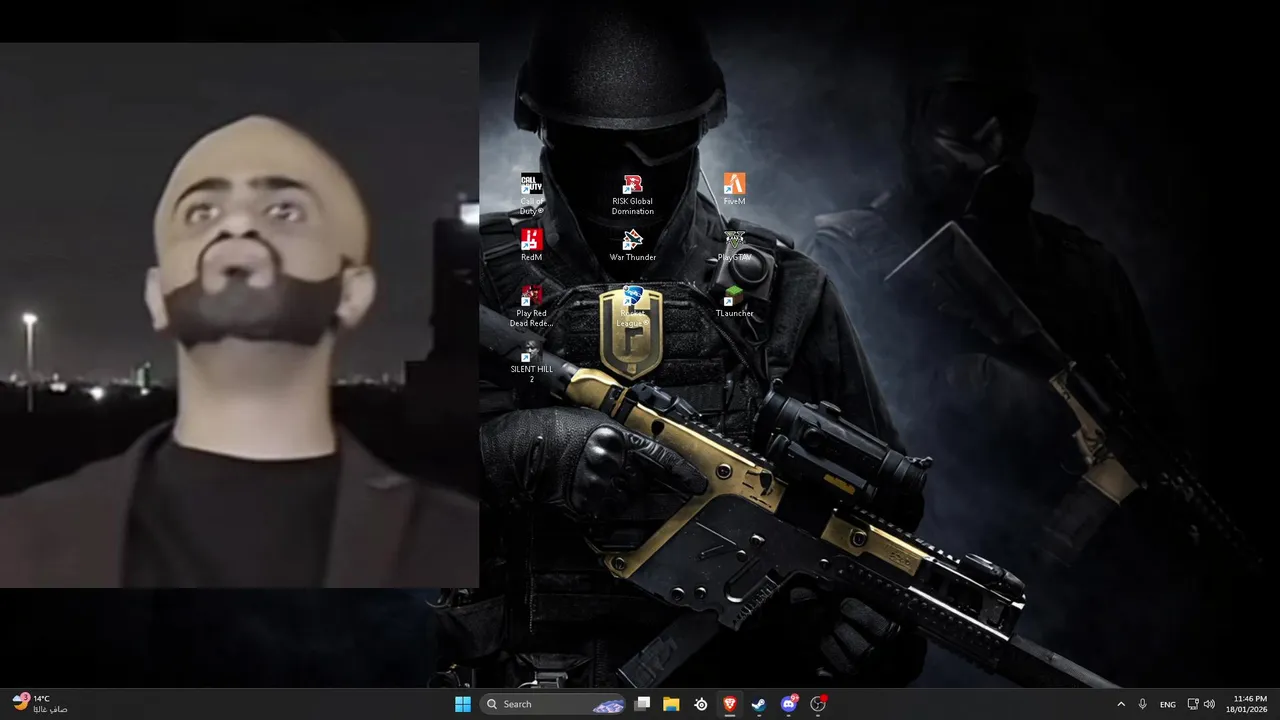1280x720 pixels.
Task: Select the RedM desktop icon
Action: tap(531, 245)
